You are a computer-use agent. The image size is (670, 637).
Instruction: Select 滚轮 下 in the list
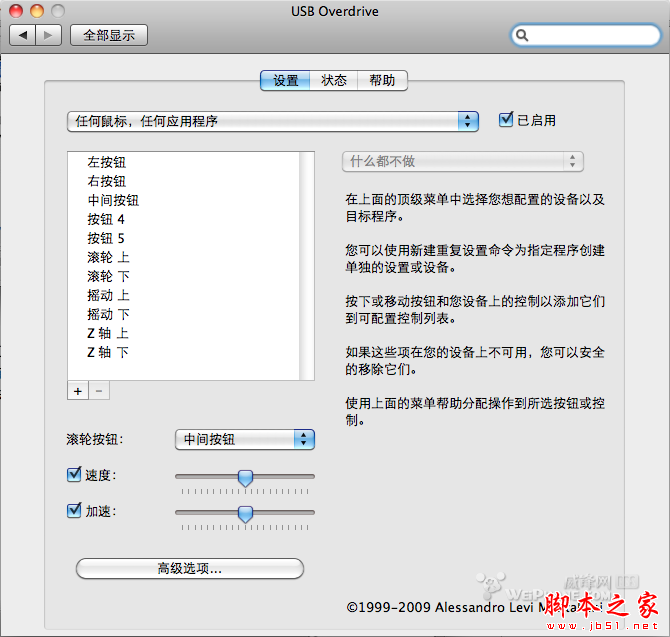184,276
